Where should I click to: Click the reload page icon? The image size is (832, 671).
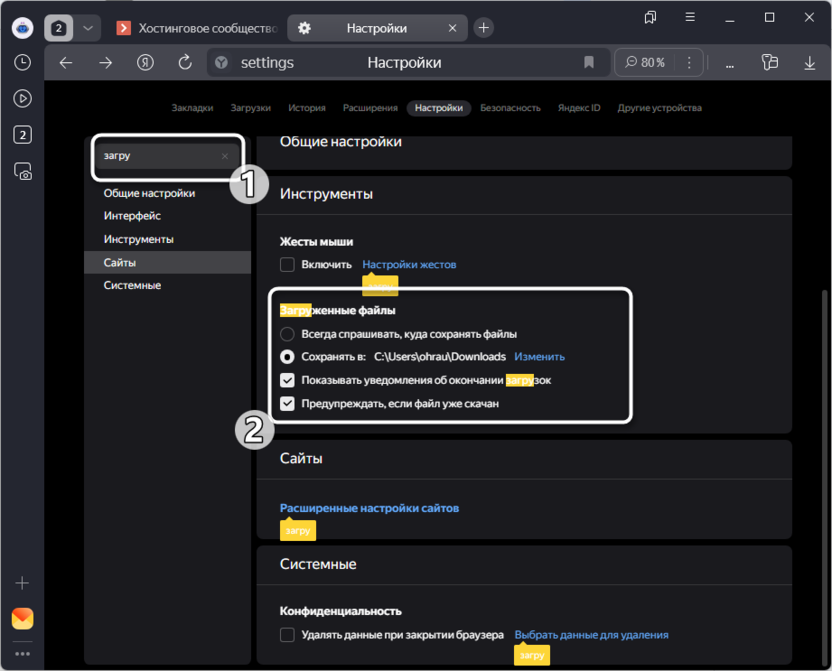point(185,63)
